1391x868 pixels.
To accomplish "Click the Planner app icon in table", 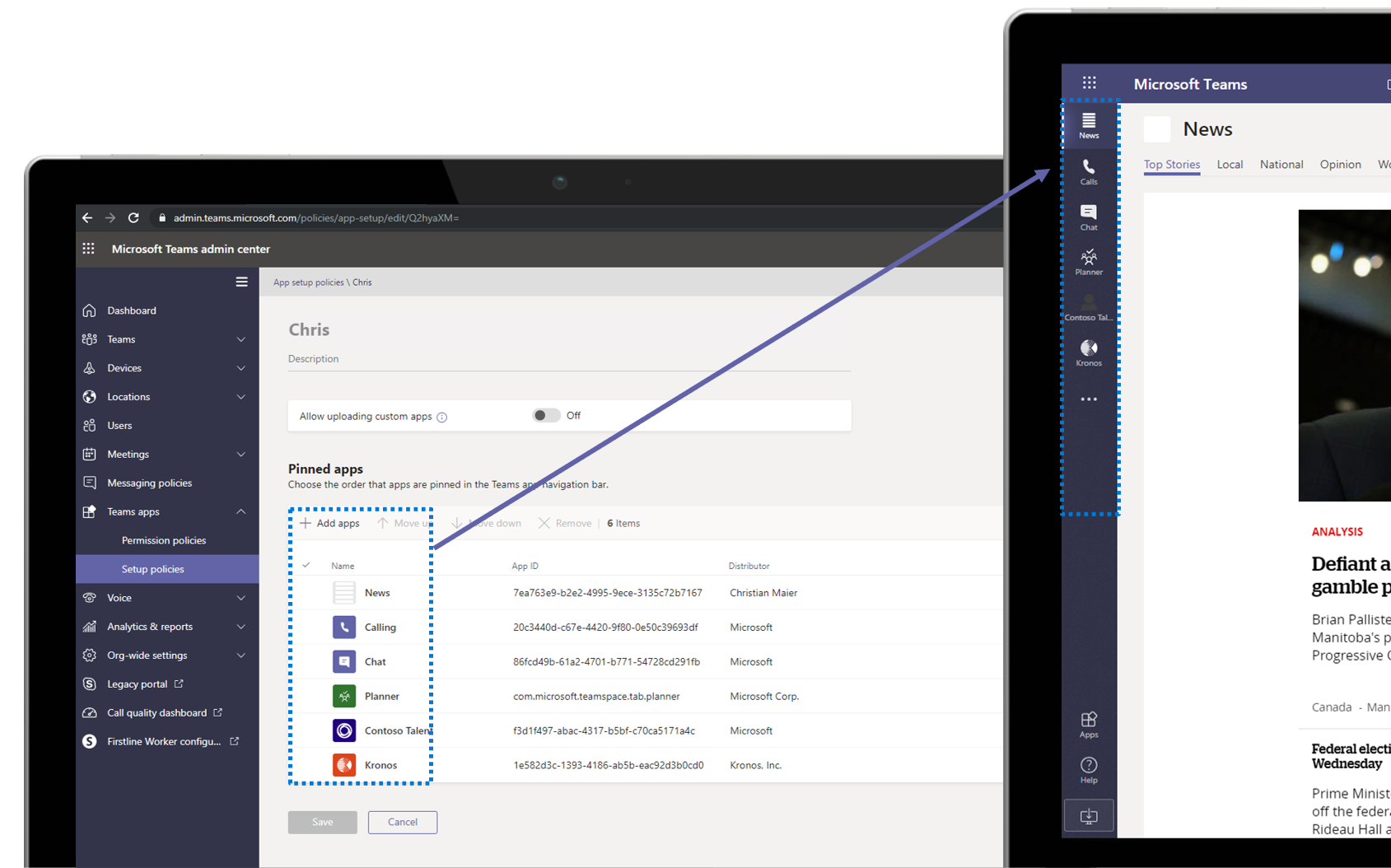I will pos(344,697).
